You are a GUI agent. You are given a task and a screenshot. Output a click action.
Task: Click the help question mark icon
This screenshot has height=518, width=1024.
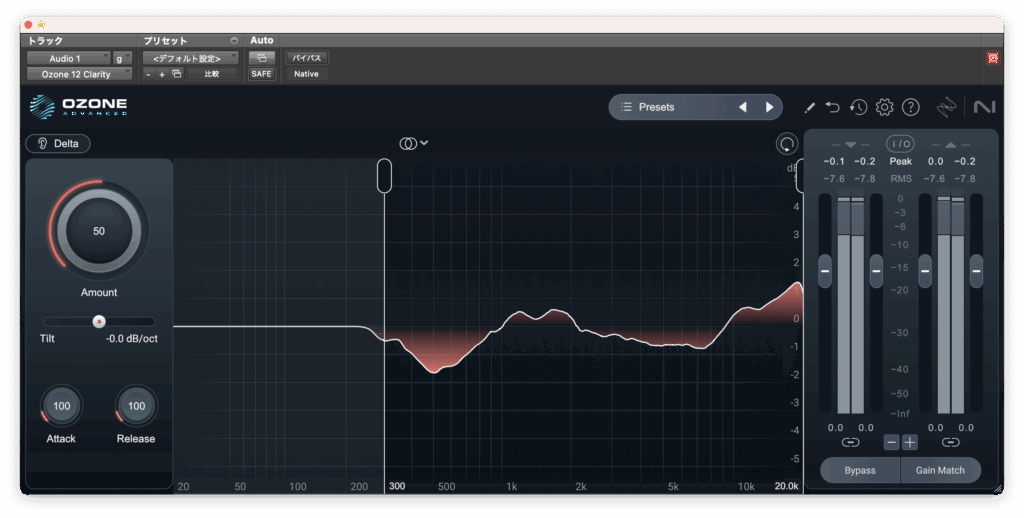(x=910, y=107)
